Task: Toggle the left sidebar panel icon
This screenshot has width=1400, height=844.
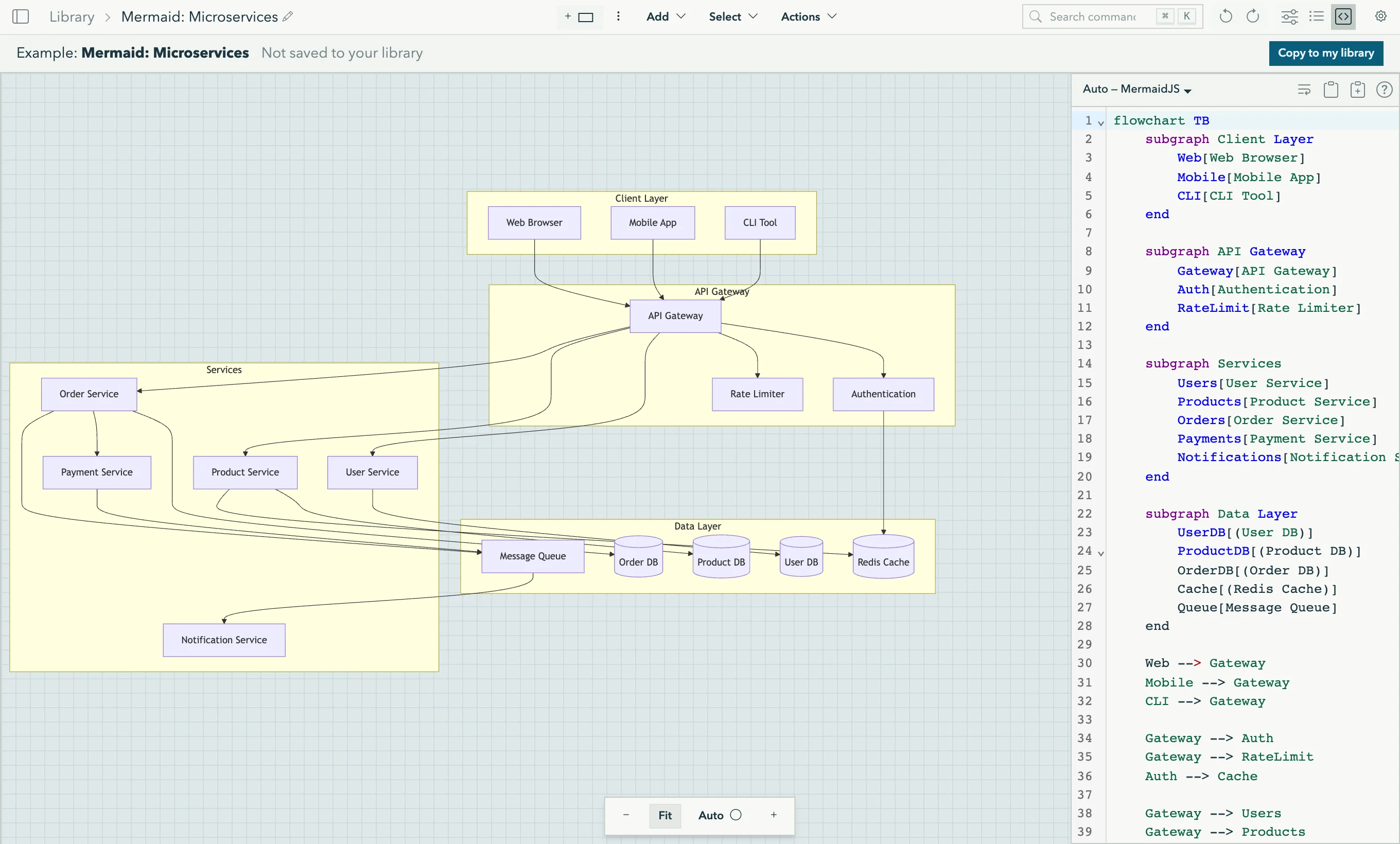Action: 21,16
